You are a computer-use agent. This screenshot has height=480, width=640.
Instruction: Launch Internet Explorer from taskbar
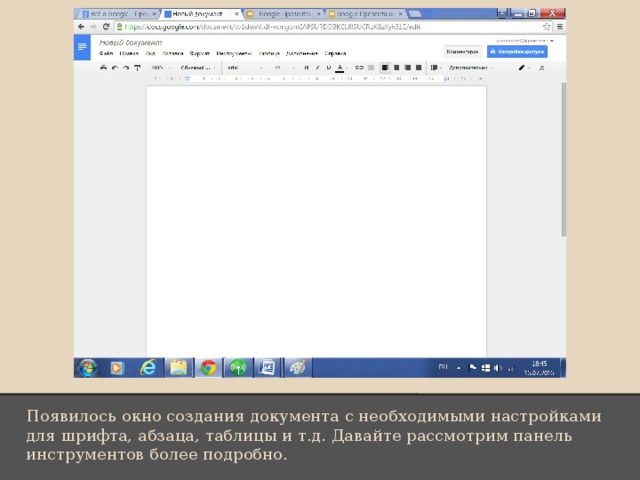click(x=148, y=368)
